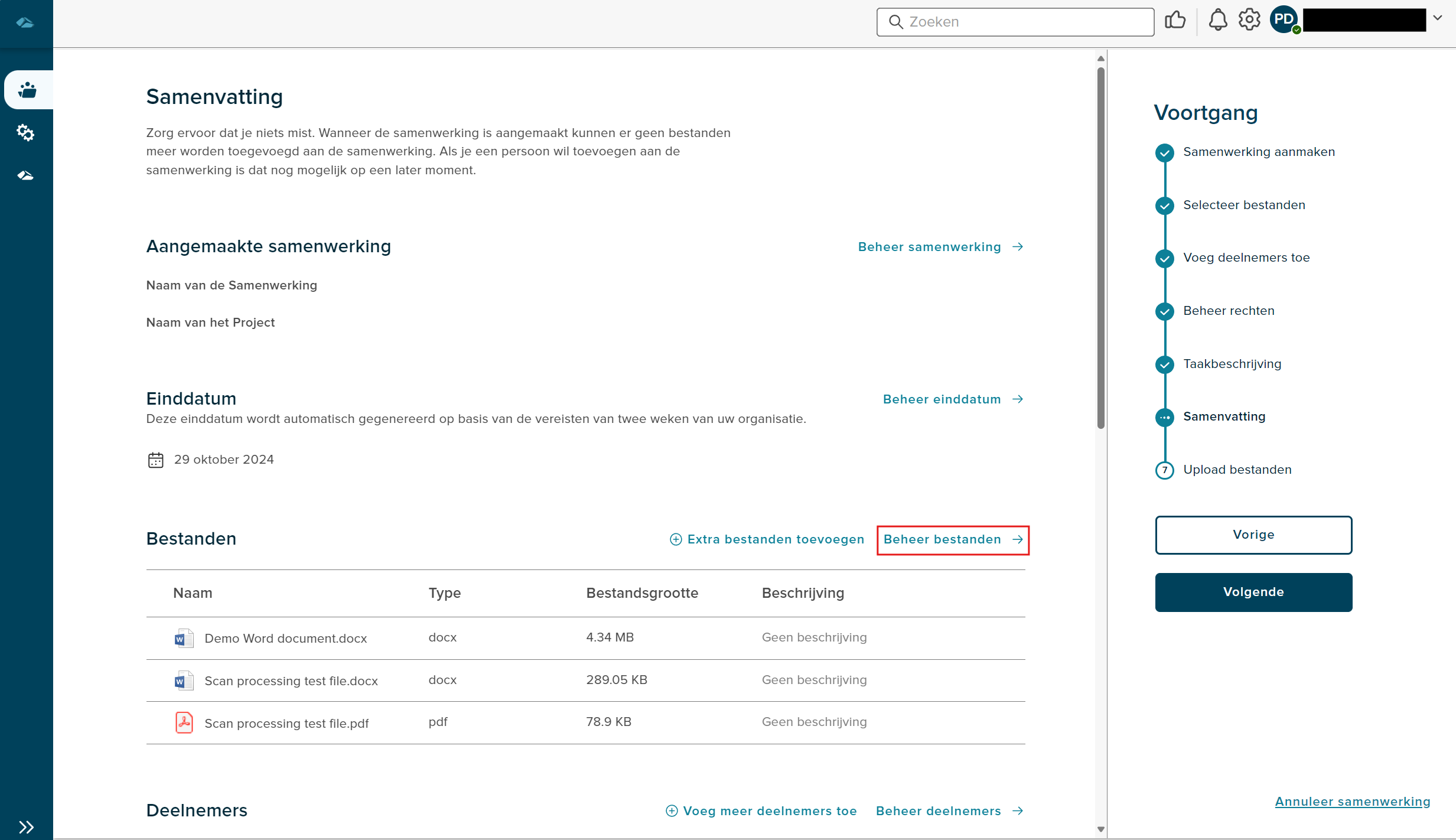Click the step 7 circle for Upload bestanden

click(x=1164, y=470)
